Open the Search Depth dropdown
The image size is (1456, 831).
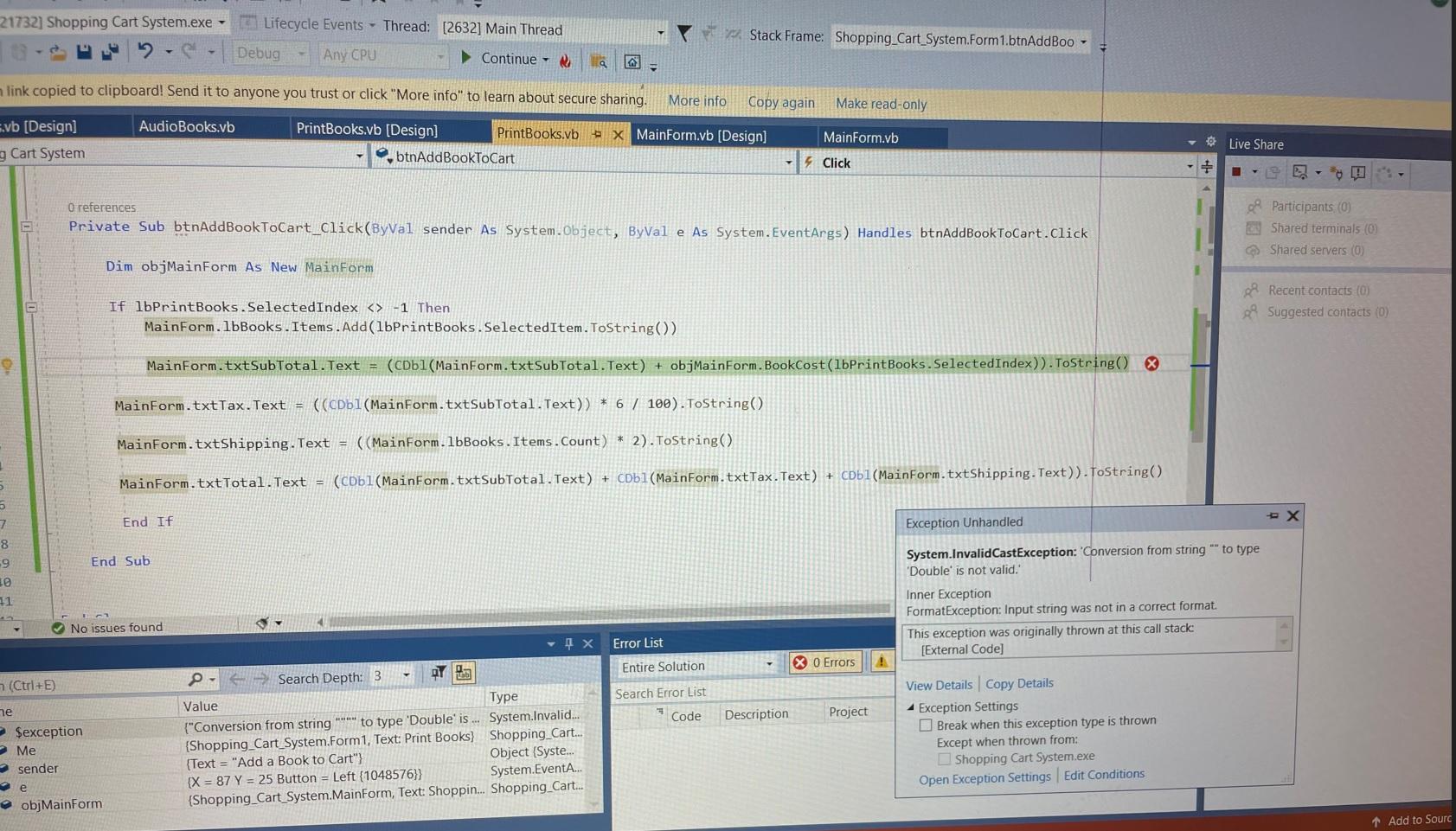[406, 675]
